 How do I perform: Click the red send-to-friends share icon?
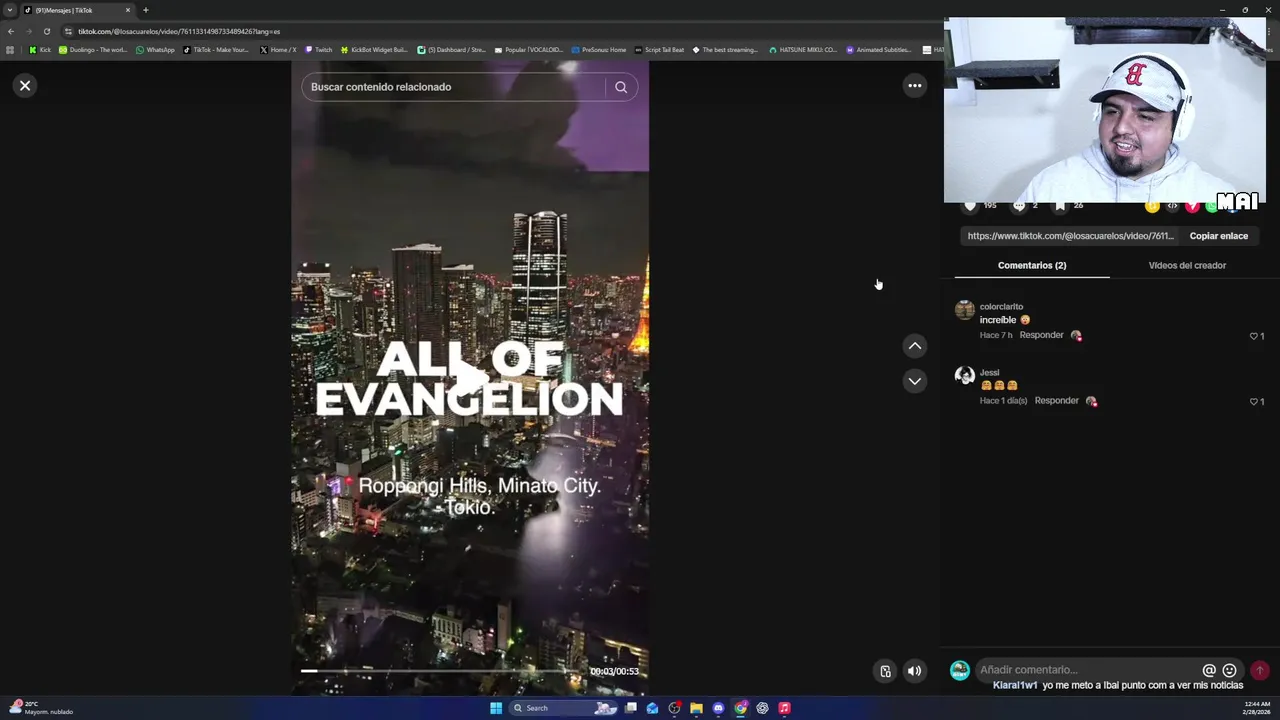[x=1192, y=206]
